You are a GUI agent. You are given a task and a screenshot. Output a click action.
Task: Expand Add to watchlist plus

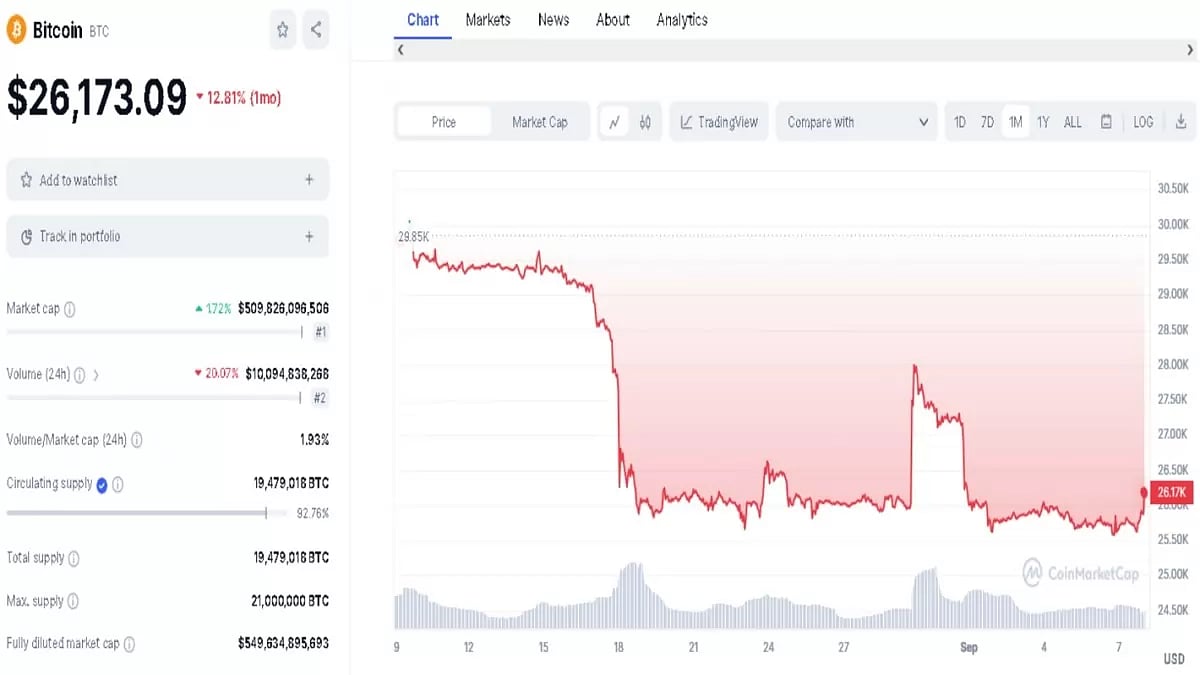click(309, 180)
